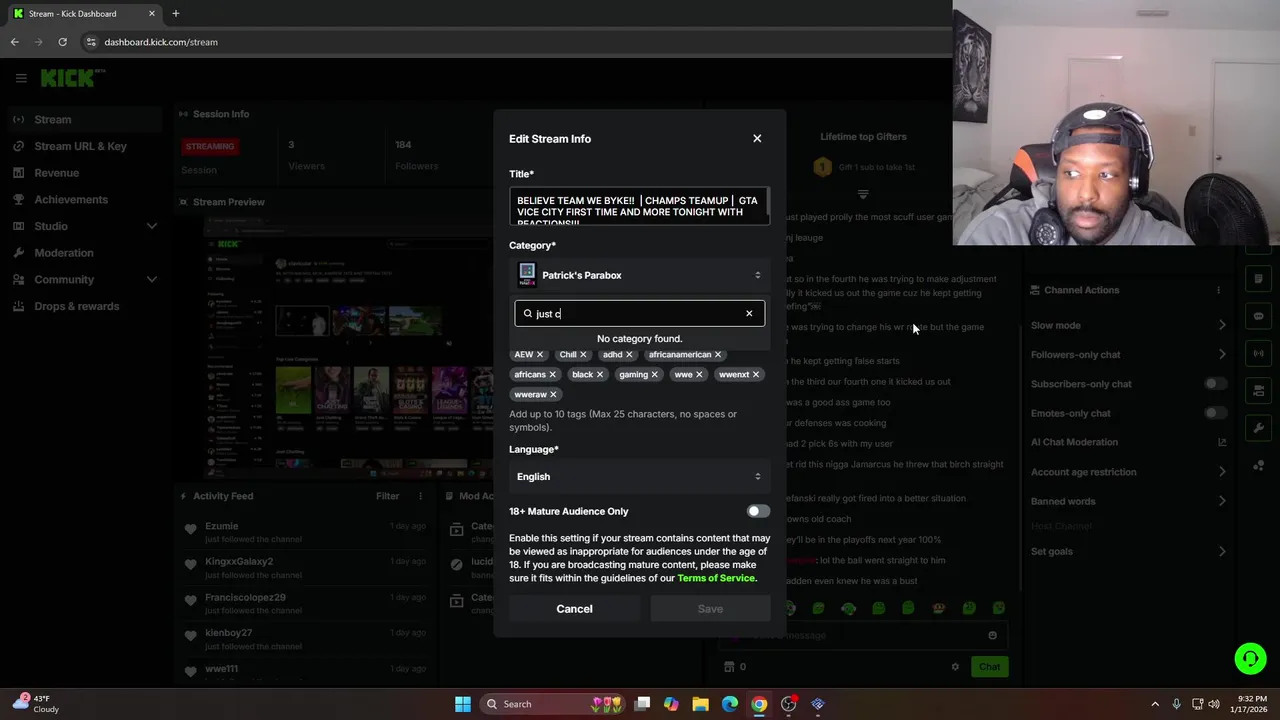1280x720 pixels.
Task: Remove the gaming tag
Action: [x=655, y=374]
